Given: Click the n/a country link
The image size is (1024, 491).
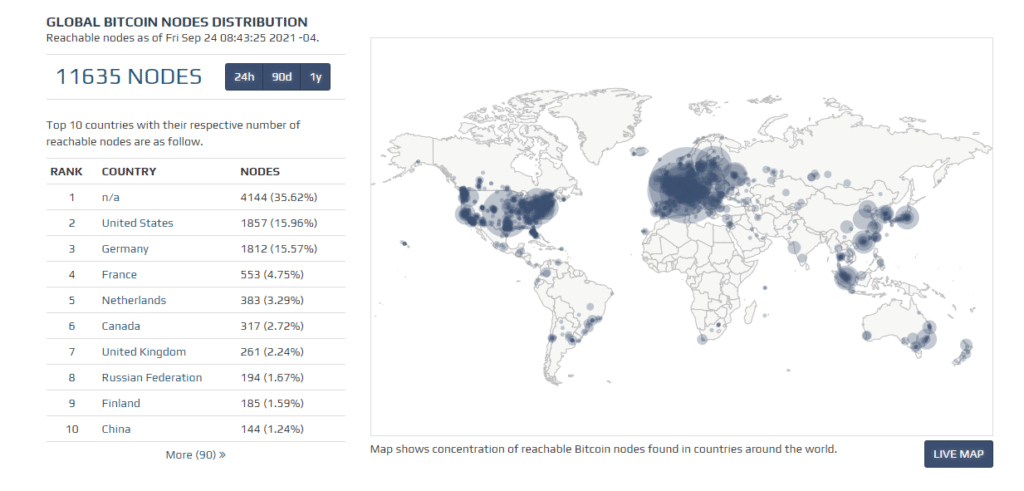Looking at the screenshot, I should pyautogui.click(x=110, y=197).
